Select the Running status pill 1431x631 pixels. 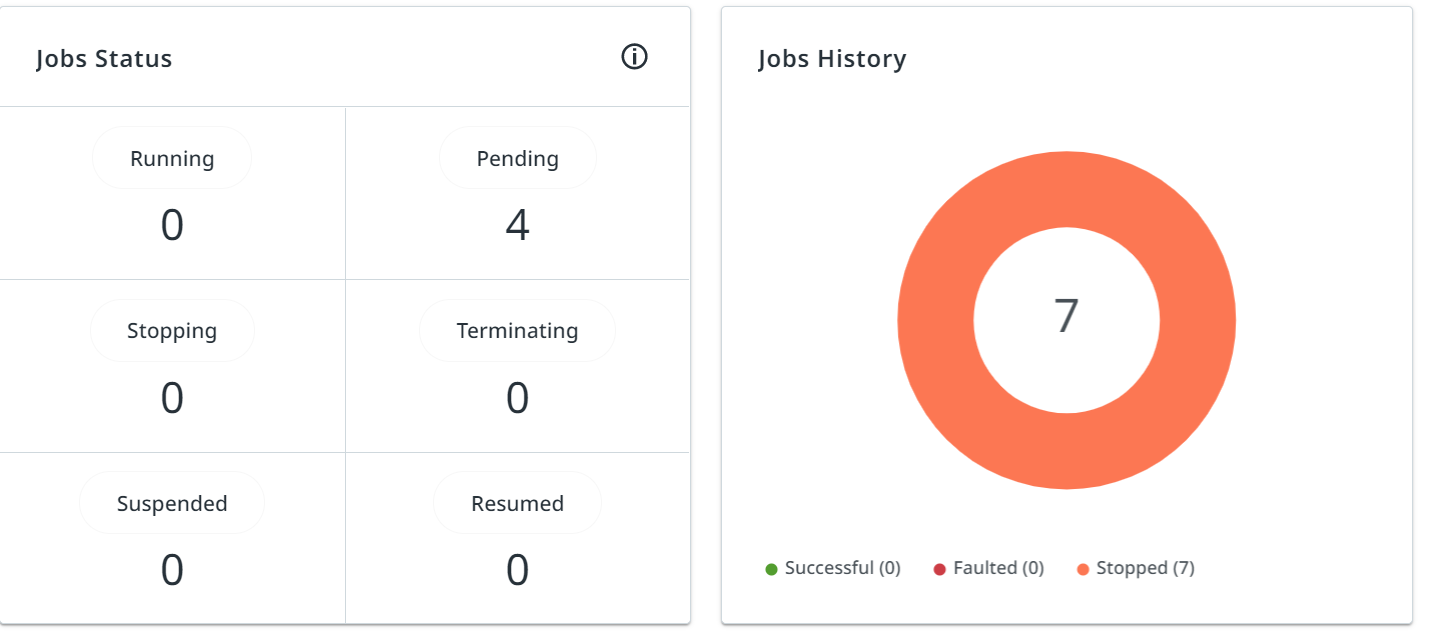(x=172, y=159)
